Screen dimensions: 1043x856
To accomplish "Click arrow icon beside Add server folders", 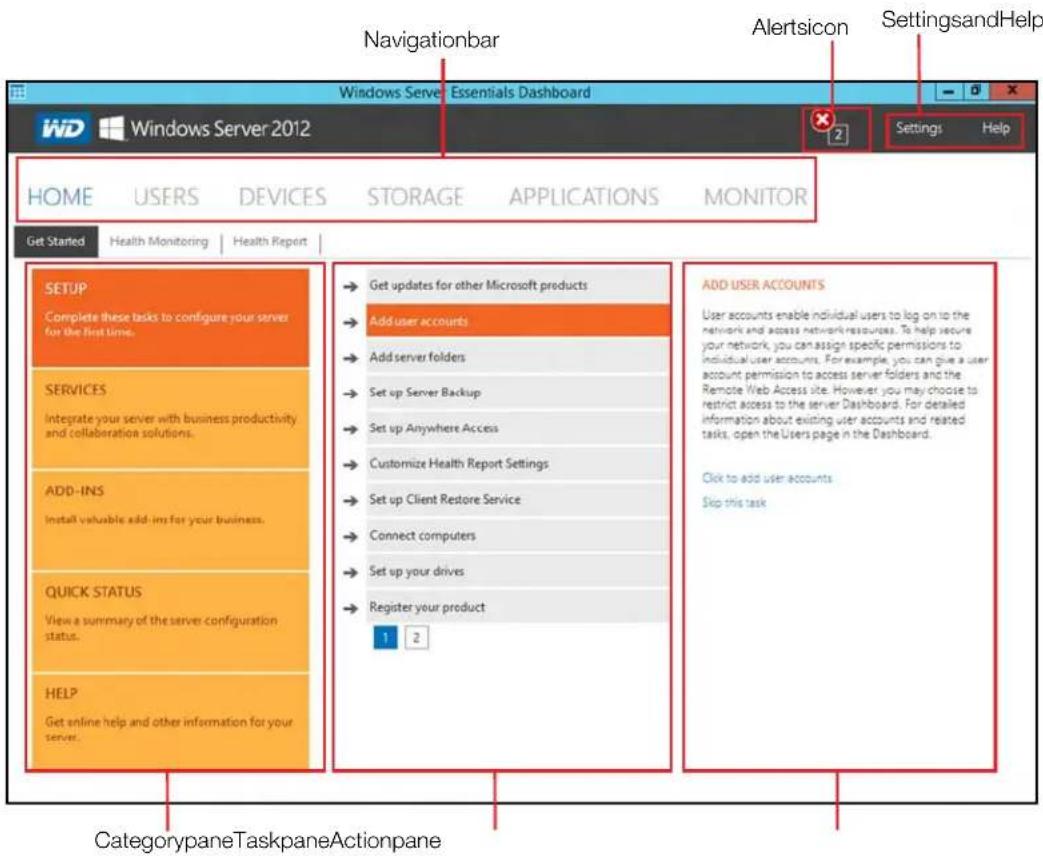I will click(x=351, y=358).
